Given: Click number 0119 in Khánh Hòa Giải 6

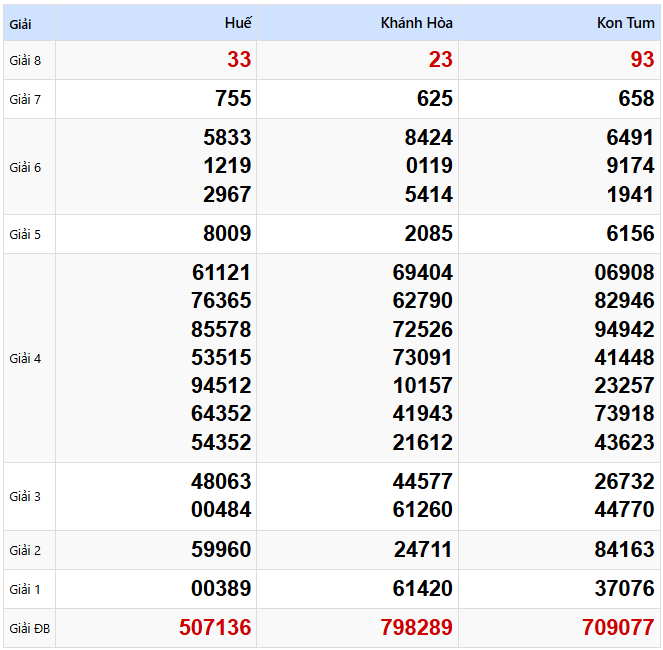Looking at the screenshot, I should tap(428, 166).
